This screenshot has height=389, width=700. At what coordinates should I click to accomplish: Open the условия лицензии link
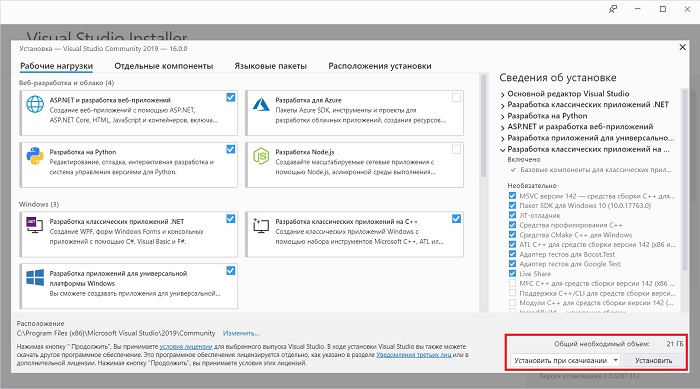point(186,347)
